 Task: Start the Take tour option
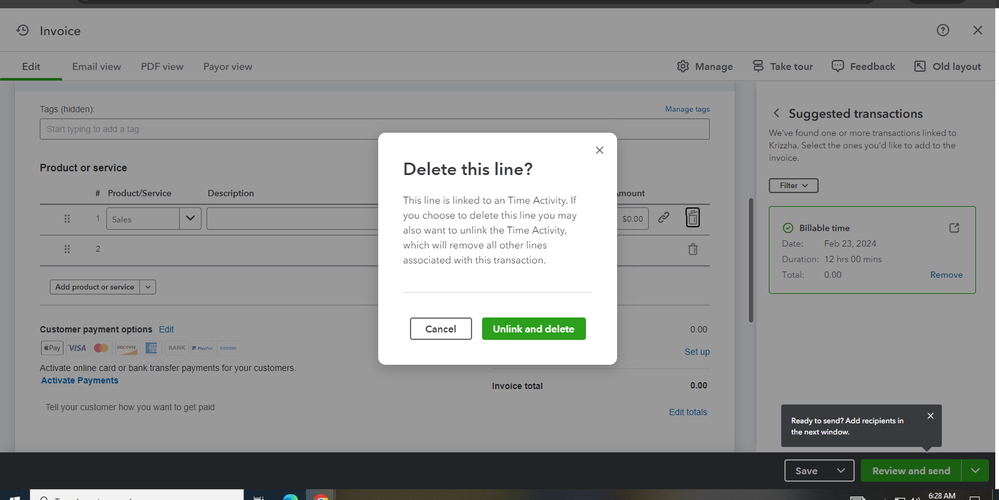[782, 66]
